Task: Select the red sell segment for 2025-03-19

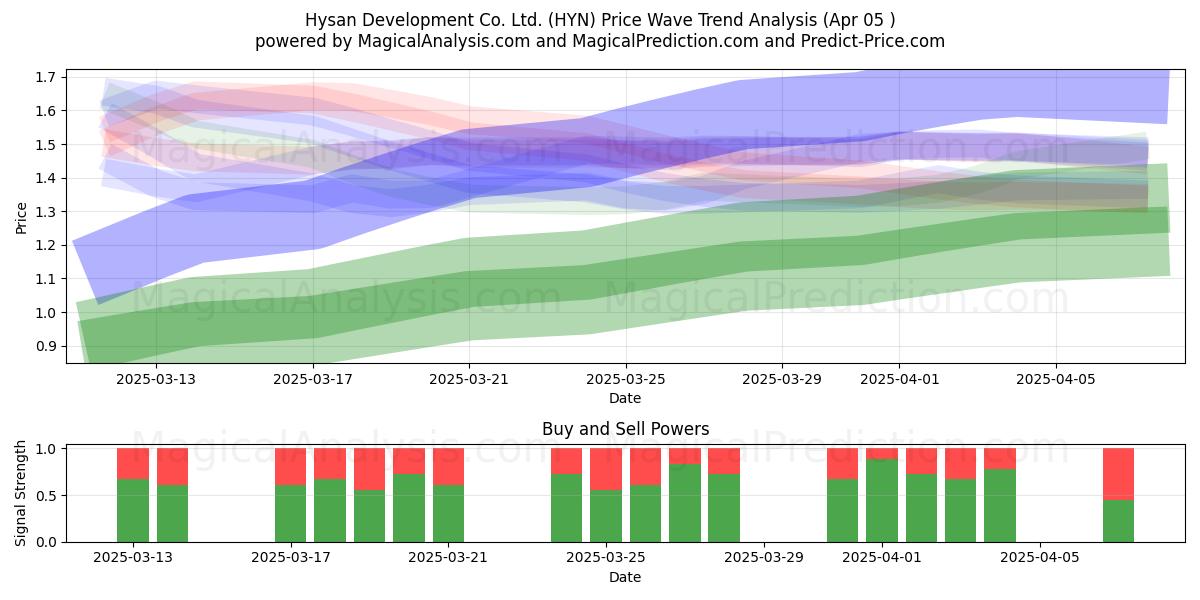Action: 369,470
